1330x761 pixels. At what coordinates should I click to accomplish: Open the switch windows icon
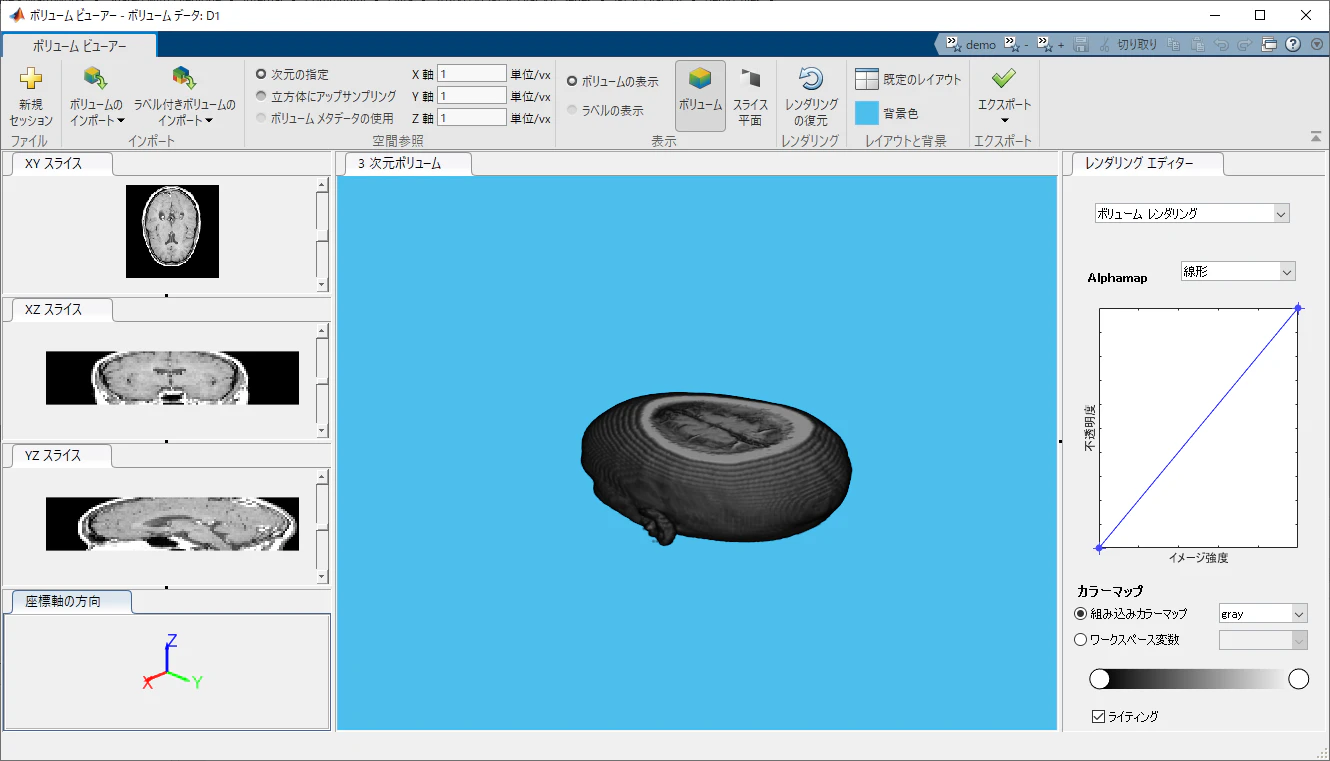[1269, 44]
